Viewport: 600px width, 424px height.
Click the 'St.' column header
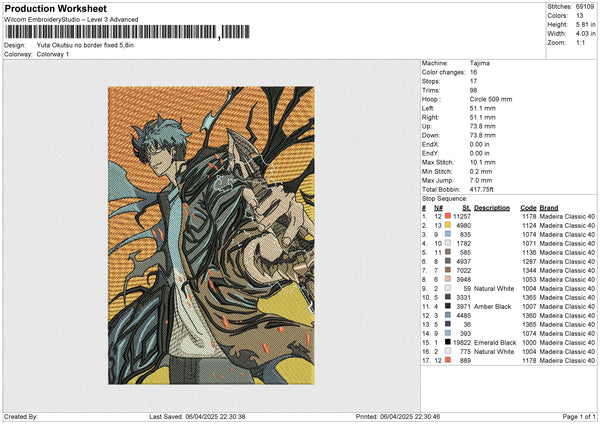pos(466,208)
